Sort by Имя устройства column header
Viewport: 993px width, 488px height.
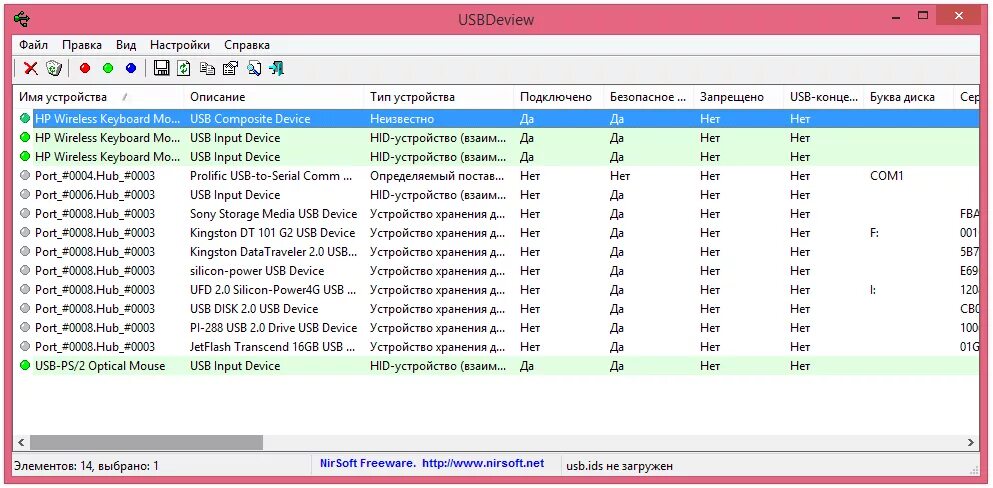pos(98,97)
